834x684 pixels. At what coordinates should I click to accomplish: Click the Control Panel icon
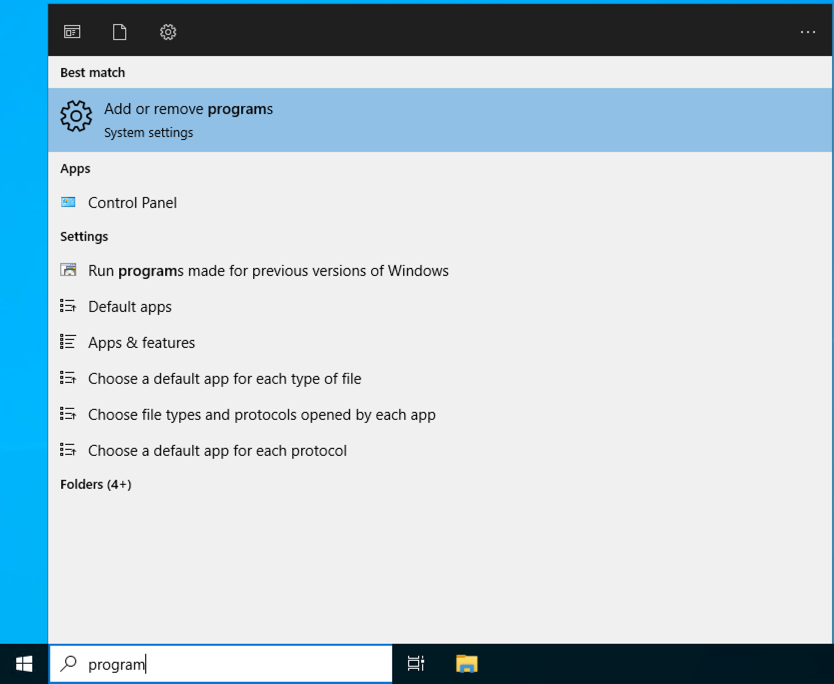[x=68, y=202]
